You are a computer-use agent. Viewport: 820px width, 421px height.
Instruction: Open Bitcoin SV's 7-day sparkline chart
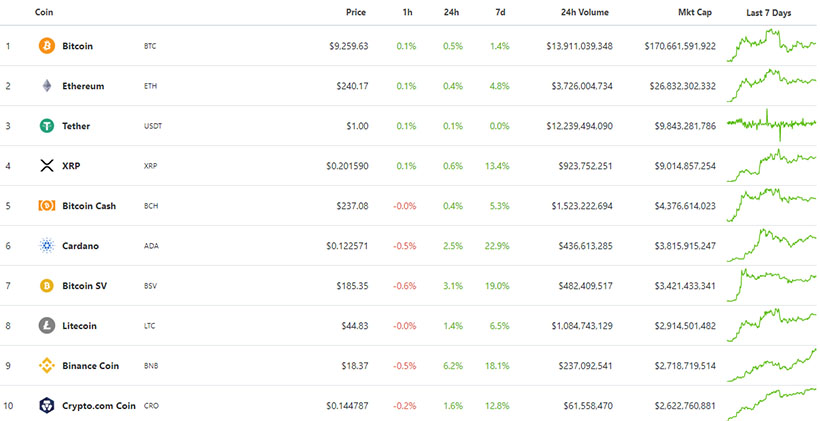tap(771, 285)
